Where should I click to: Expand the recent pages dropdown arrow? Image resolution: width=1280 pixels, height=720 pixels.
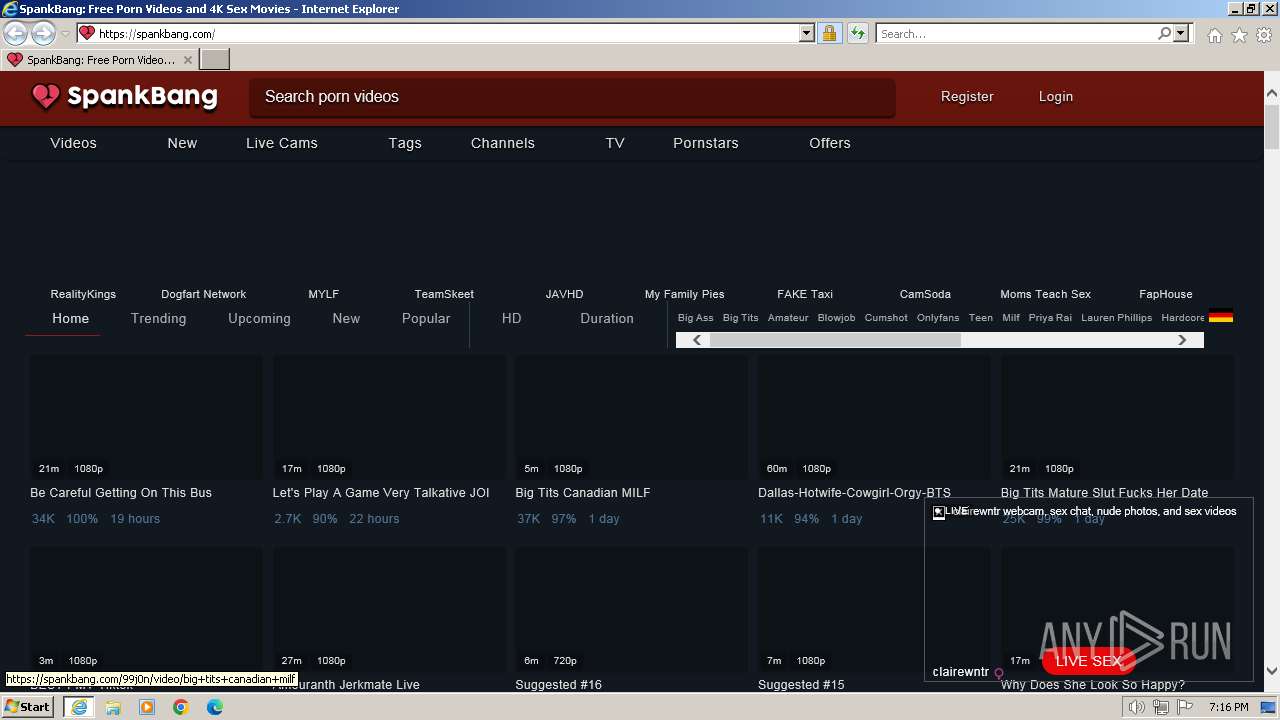click(x=65, y=34)
